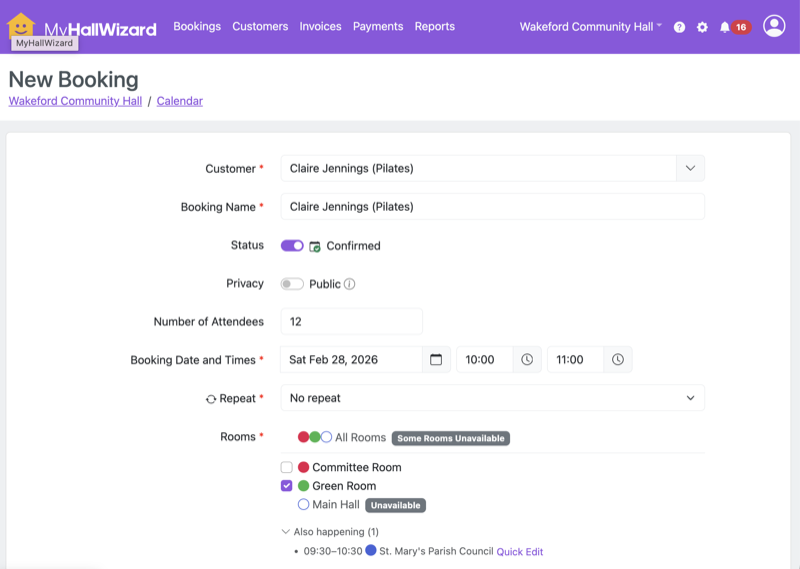Image resolution: width=800 pixels, height=569 pixels.
Task: Open notifications bell icon
Action: [724, 27]
